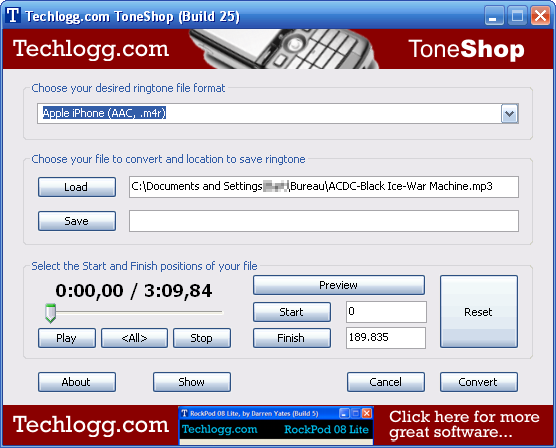
Task: Focus the loaded file path field
Action: (324, 187)
